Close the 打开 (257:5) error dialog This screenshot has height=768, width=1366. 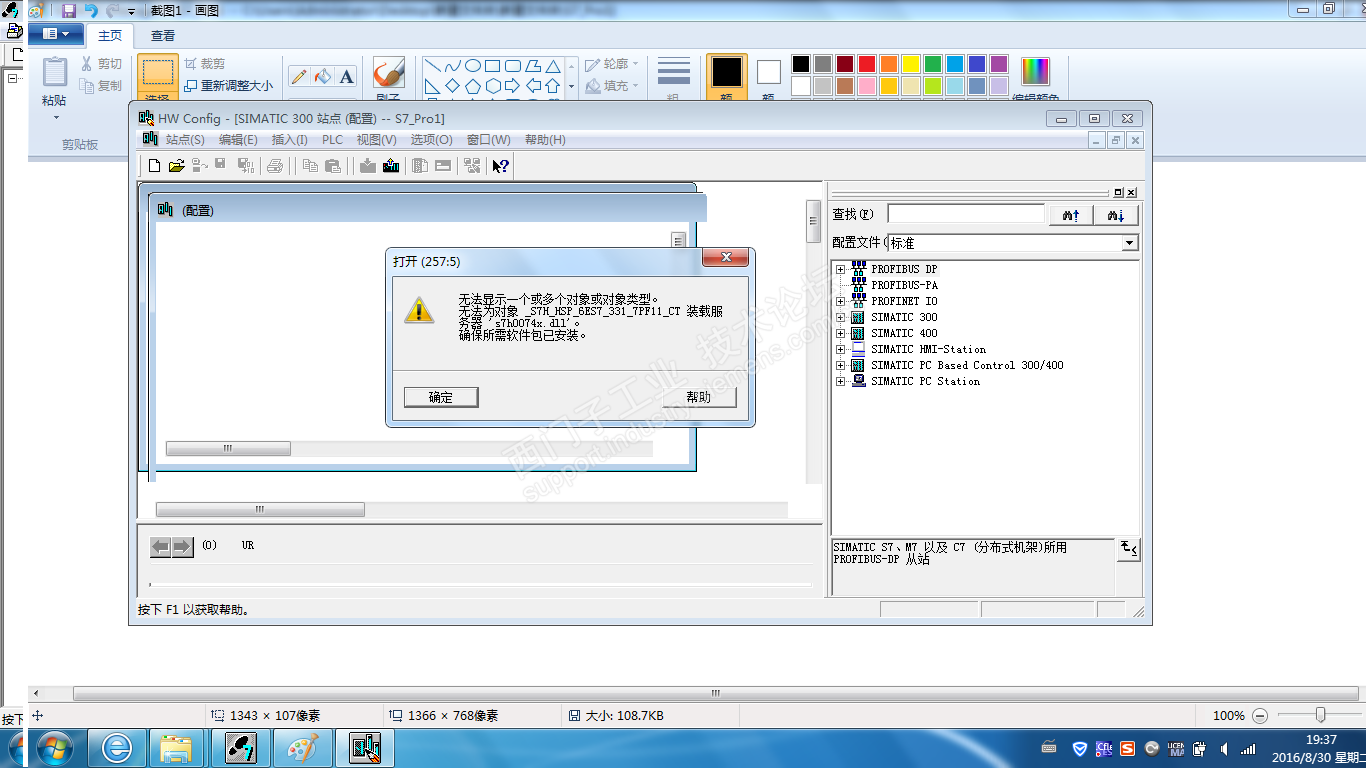click(725, 257)
